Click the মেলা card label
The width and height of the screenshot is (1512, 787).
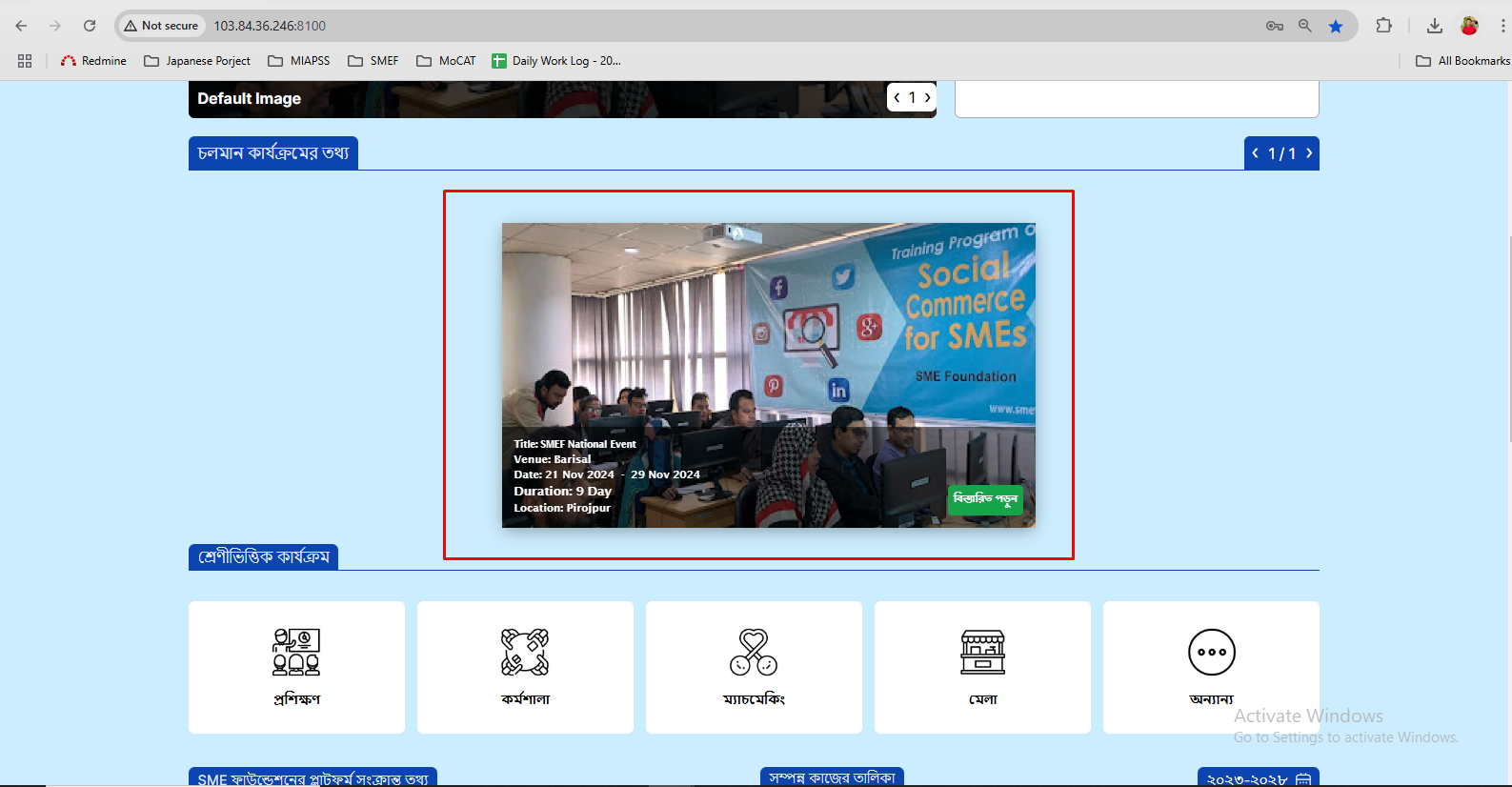click(982, 699)
